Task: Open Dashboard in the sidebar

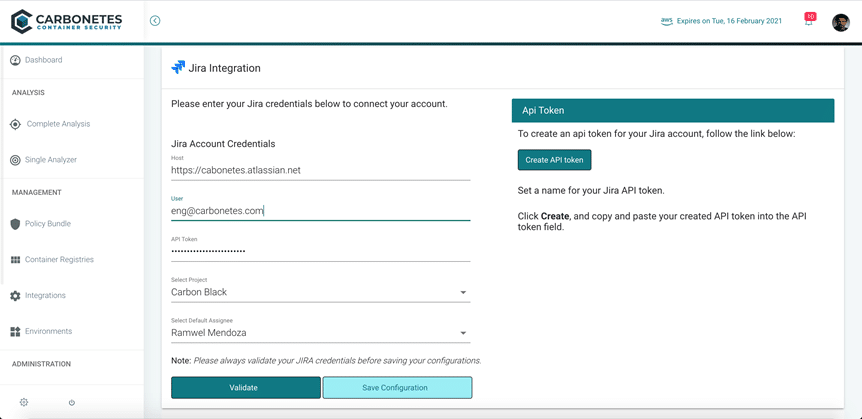Action: click(x=43, y=60)
